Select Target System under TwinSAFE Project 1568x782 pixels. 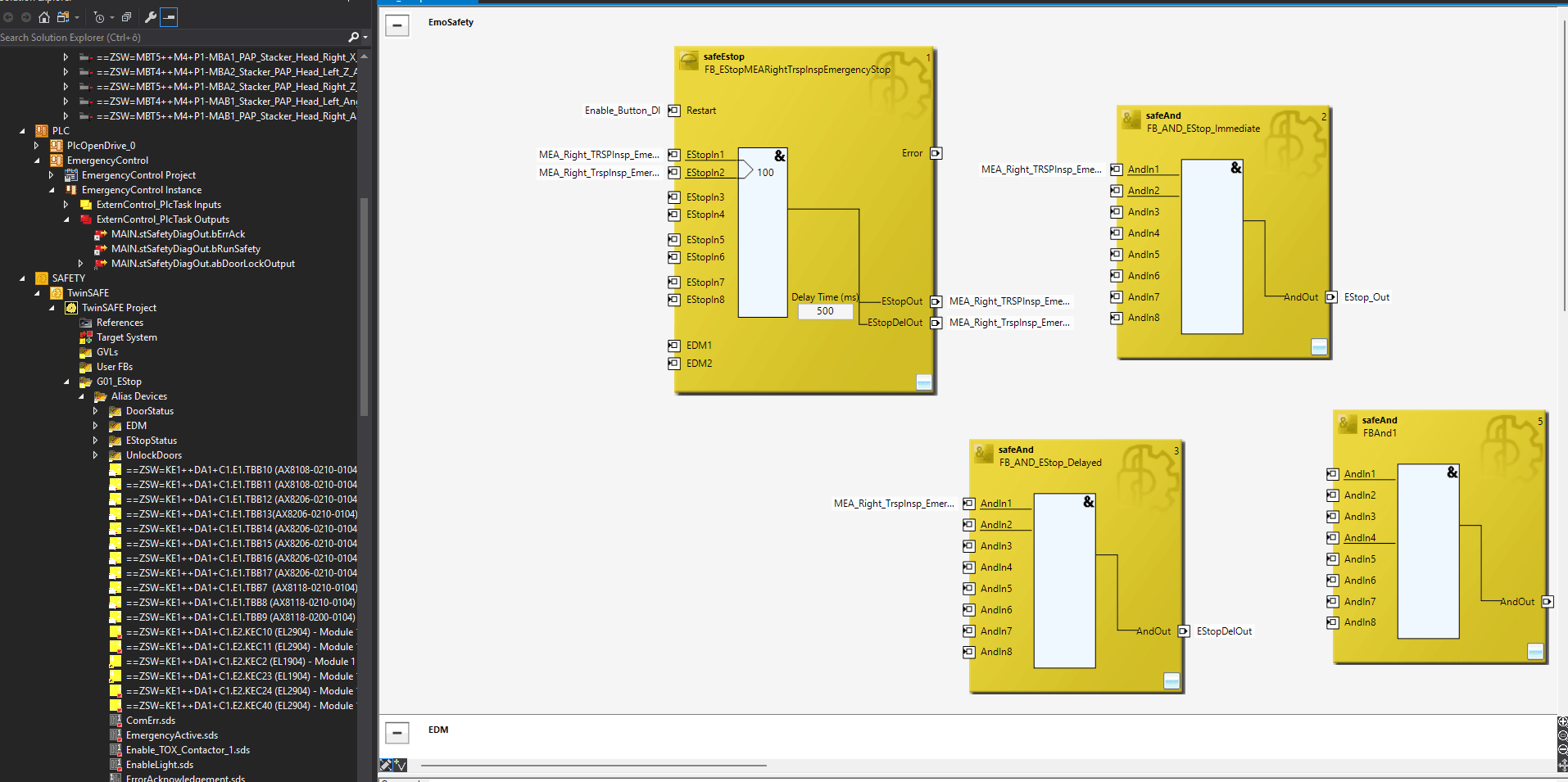126,337
